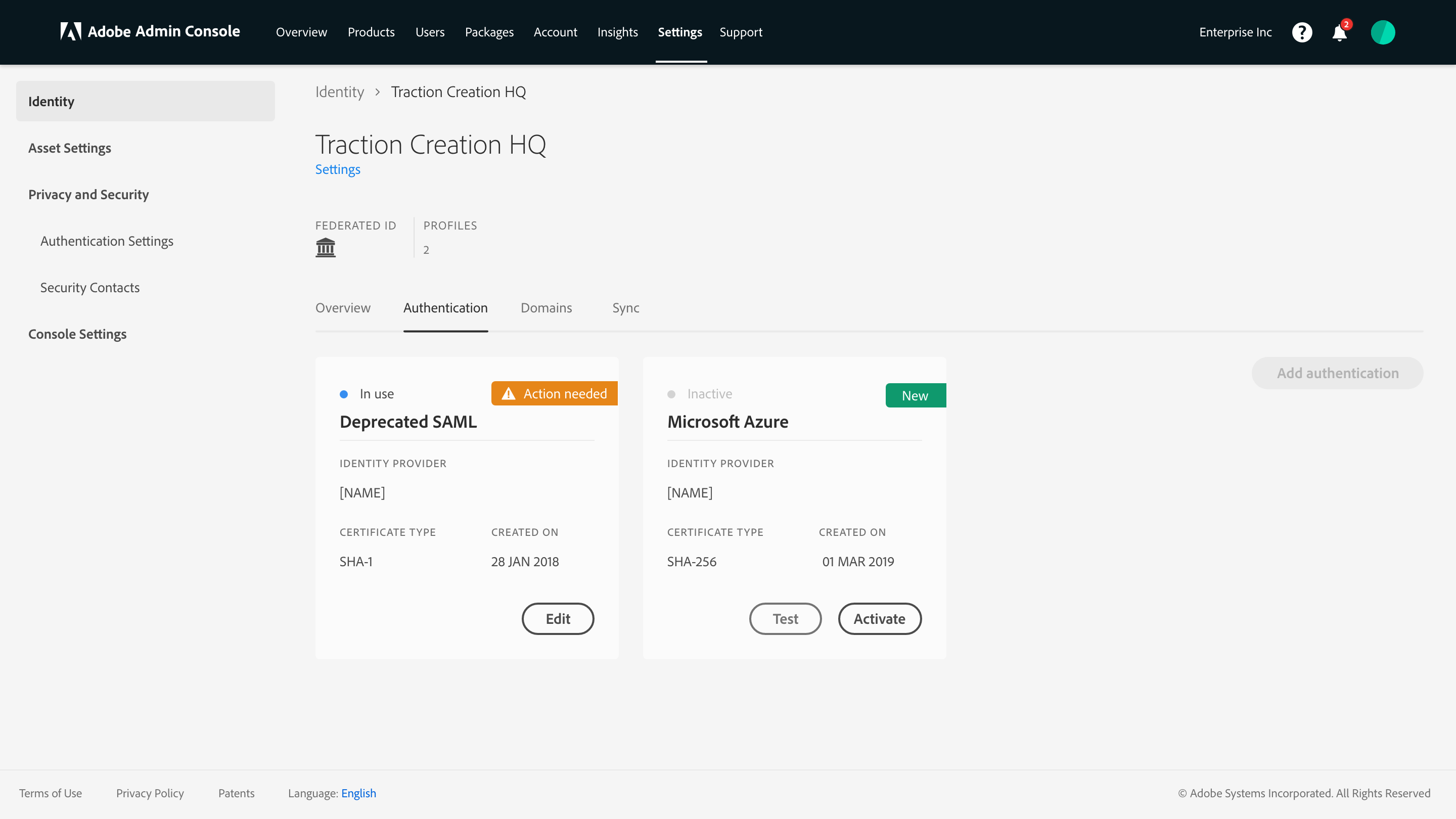Open Authentication Settings in the sidebar
Image resolution: width=1456 pixels, height=819 pixels.
[x=107, y=241]
